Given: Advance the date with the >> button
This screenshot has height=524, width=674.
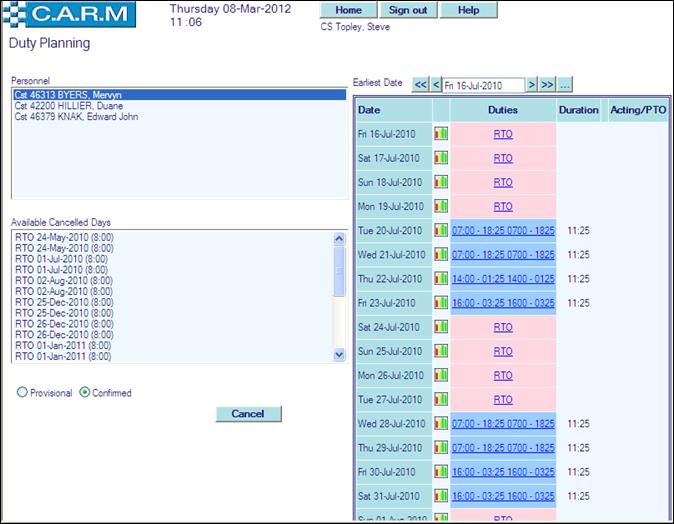Looking at the screenshot, I should (x=547, y=85).
